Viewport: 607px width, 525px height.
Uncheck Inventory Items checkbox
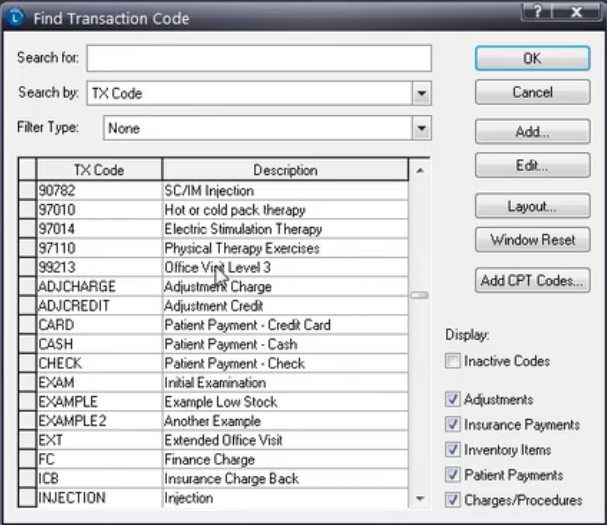point(453,450)
